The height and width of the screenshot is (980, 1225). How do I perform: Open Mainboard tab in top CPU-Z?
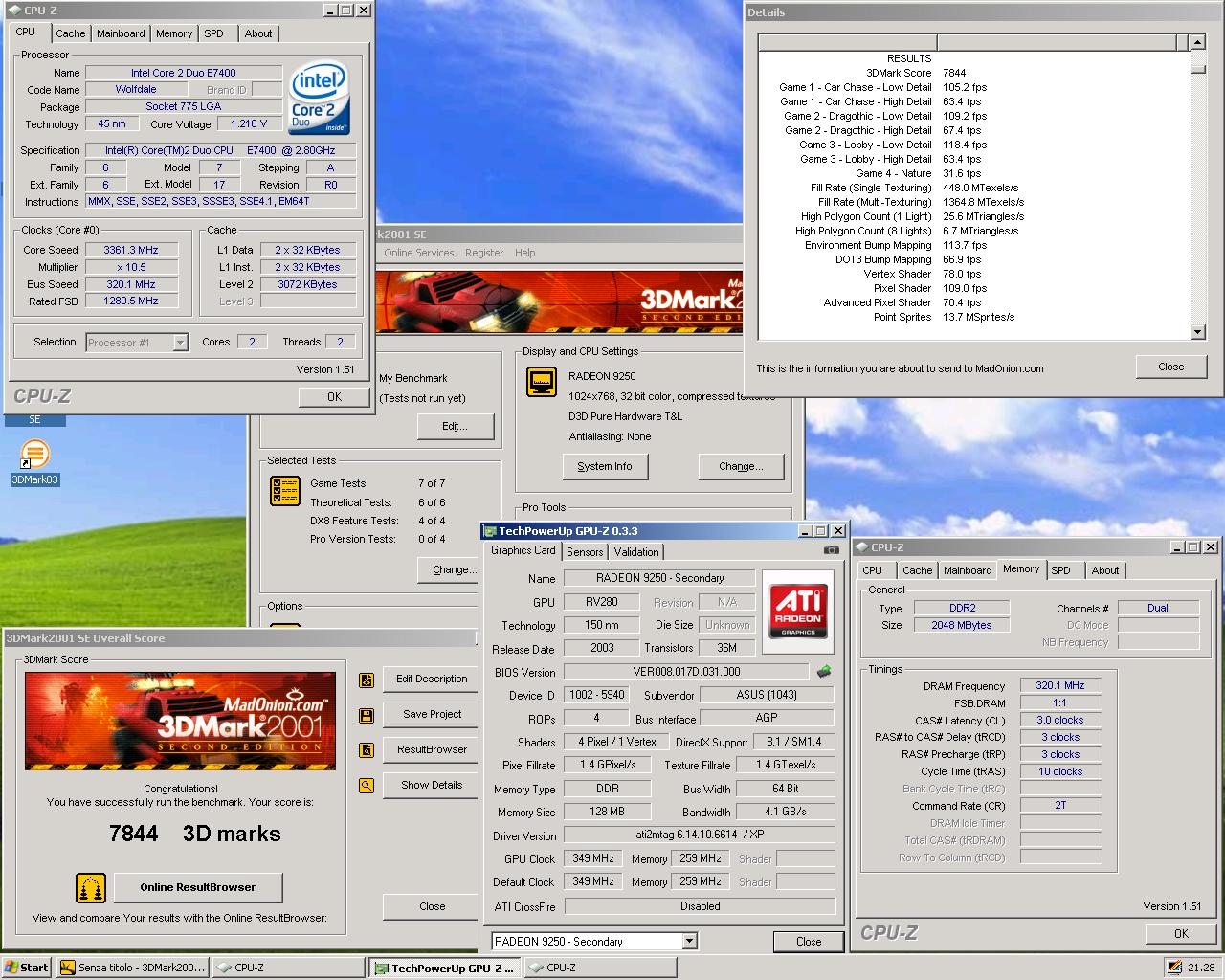[121, 33]
